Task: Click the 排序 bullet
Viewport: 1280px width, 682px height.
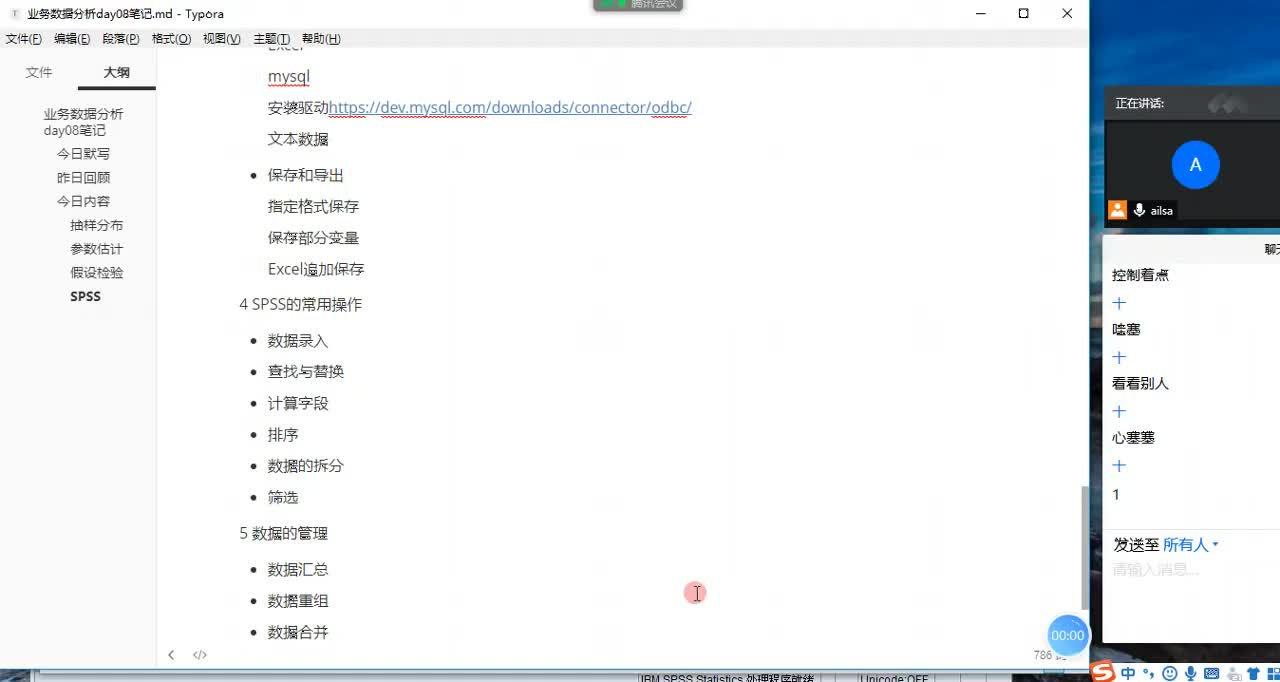Action: (x=283, y=435)
